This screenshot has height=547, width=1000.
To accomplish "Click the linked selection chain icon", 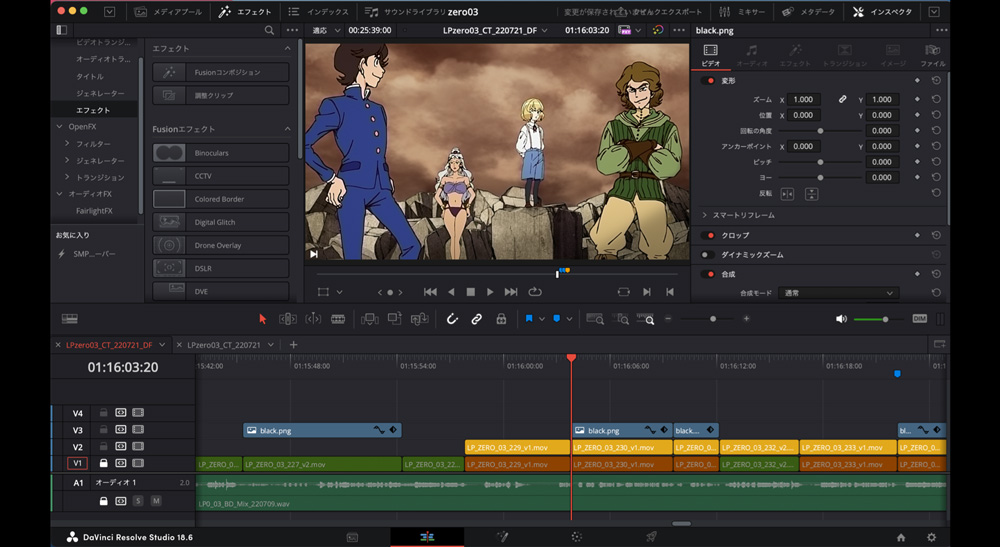I will click(x=477, y=319).
